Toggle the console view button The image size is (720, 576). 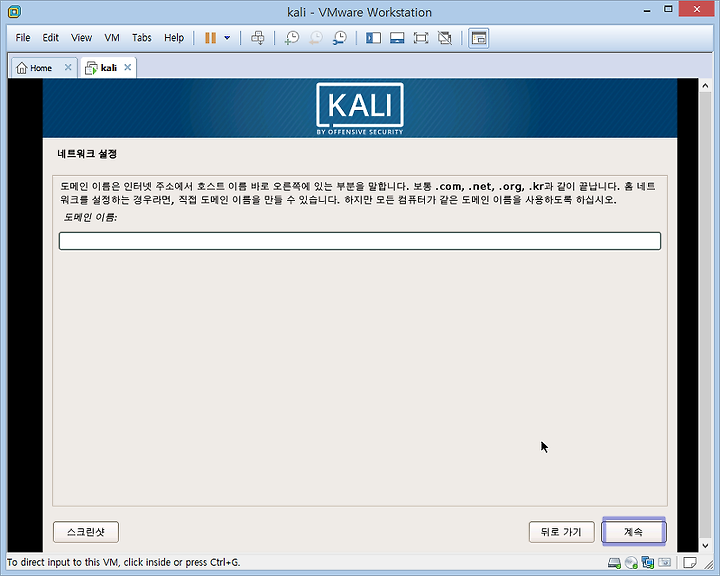478,38
